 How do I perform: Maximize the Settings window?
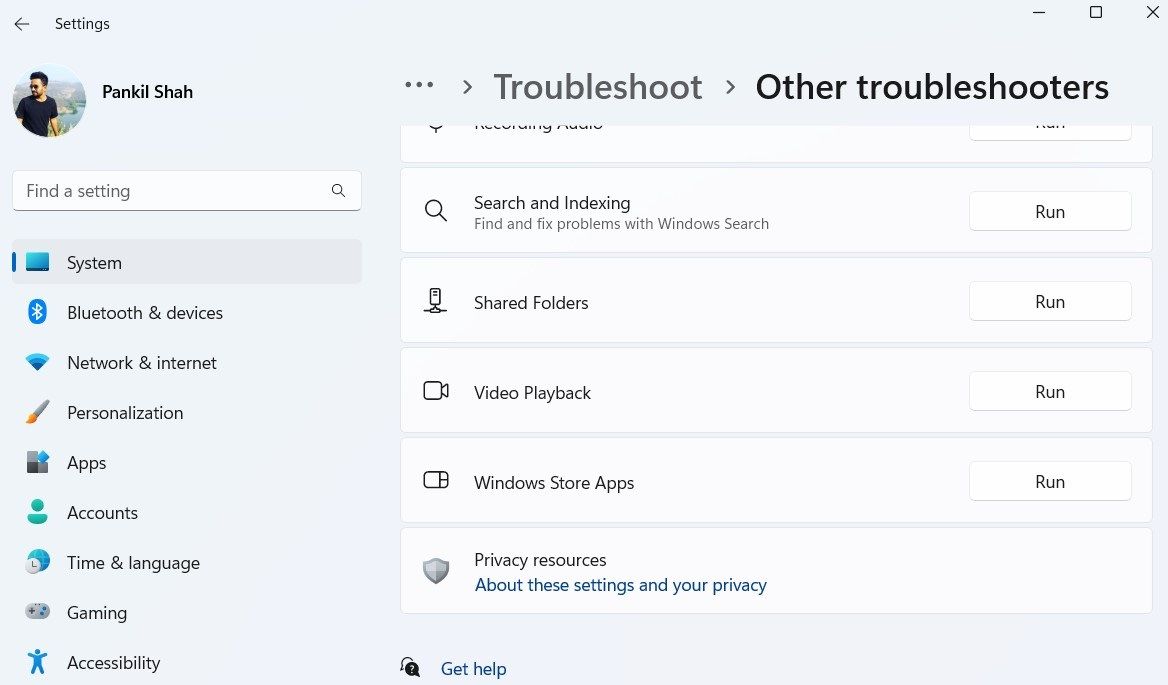[x=1096, y=13]
